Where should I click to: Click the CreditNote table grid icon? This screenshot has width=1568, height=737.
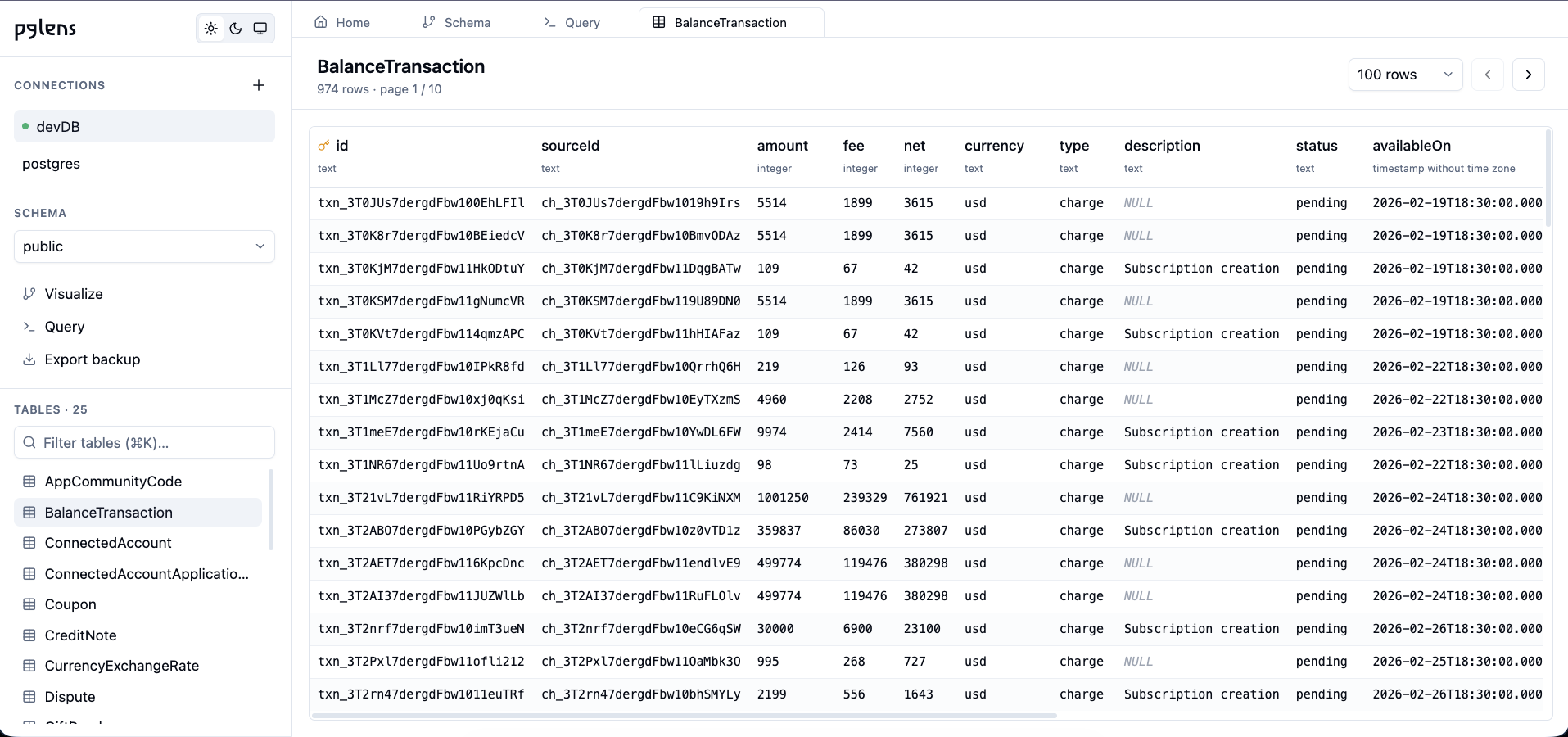point(29,635)
